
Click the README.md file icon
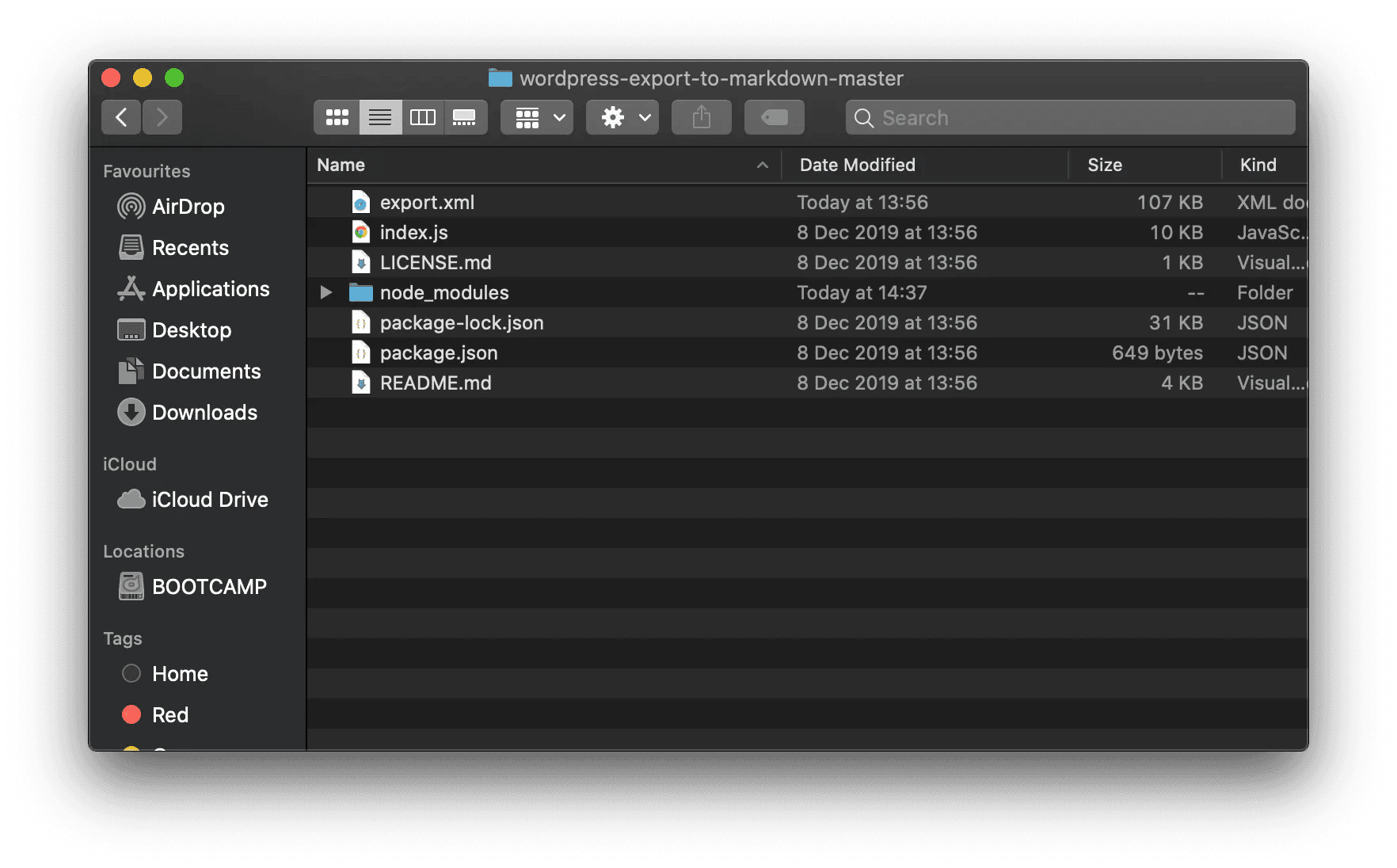pyautogui.click(x=361, y=383)
